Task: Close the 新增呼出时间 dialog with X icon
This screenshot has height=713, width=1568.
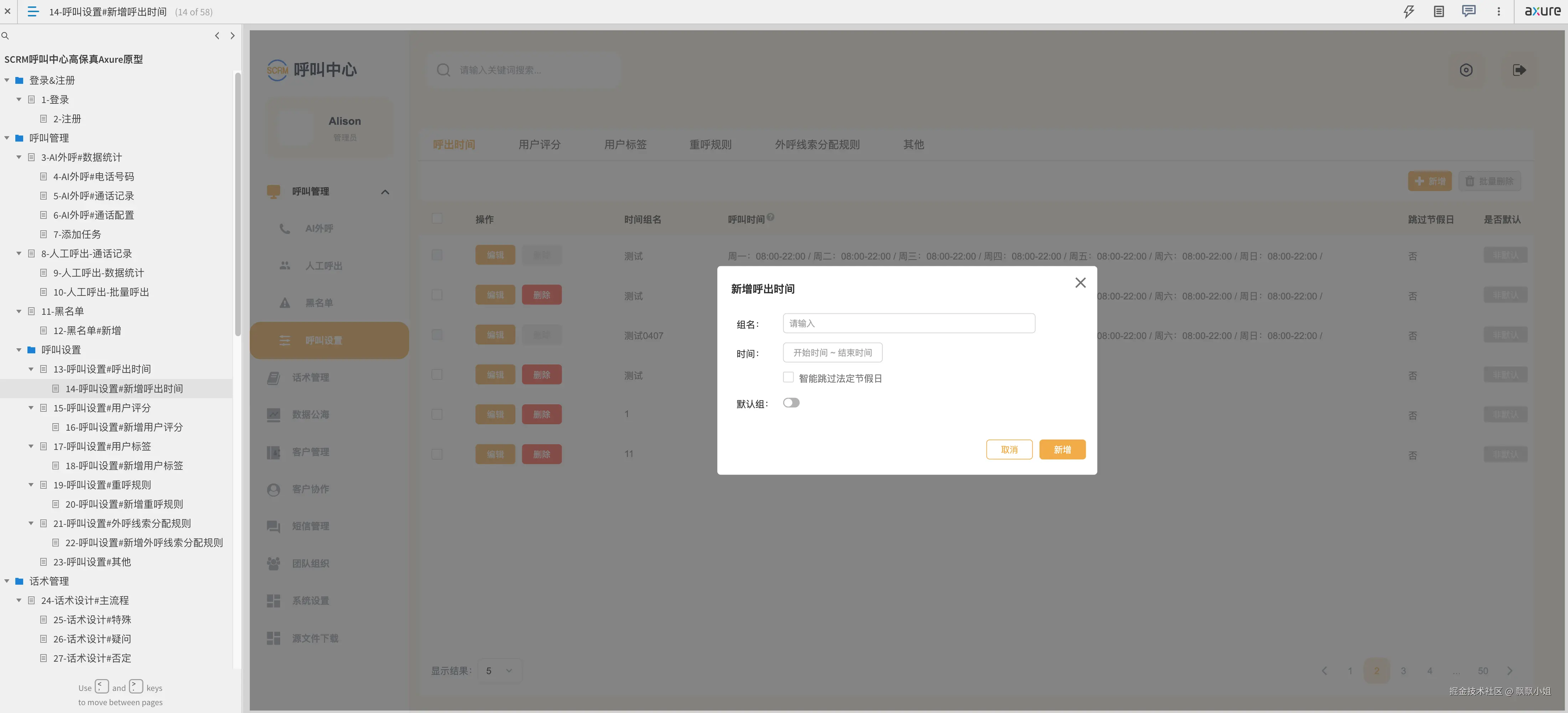Action: point(1080,282)
